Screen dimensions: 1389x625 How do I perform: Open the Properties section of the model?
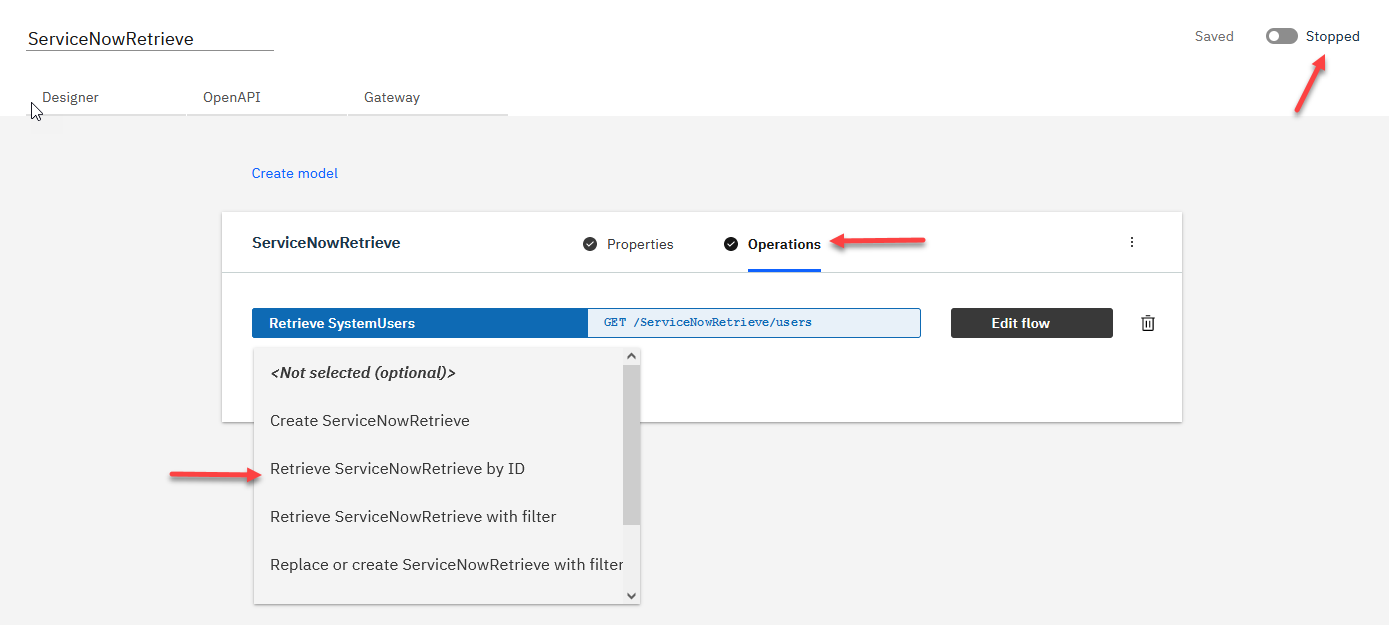click(640, 244)
